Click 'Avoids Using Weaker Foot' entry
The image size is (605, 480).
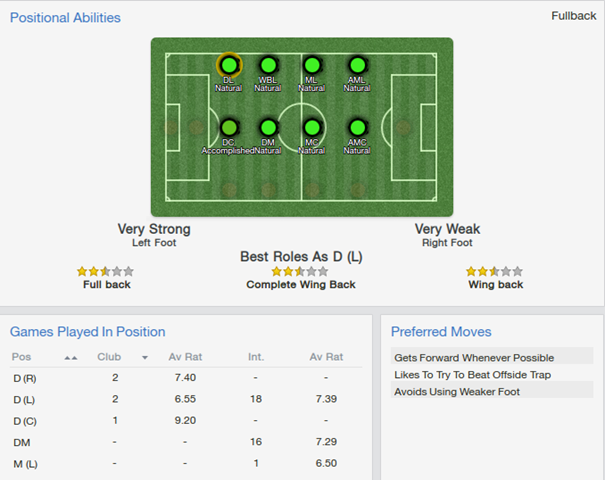[459, 391]
